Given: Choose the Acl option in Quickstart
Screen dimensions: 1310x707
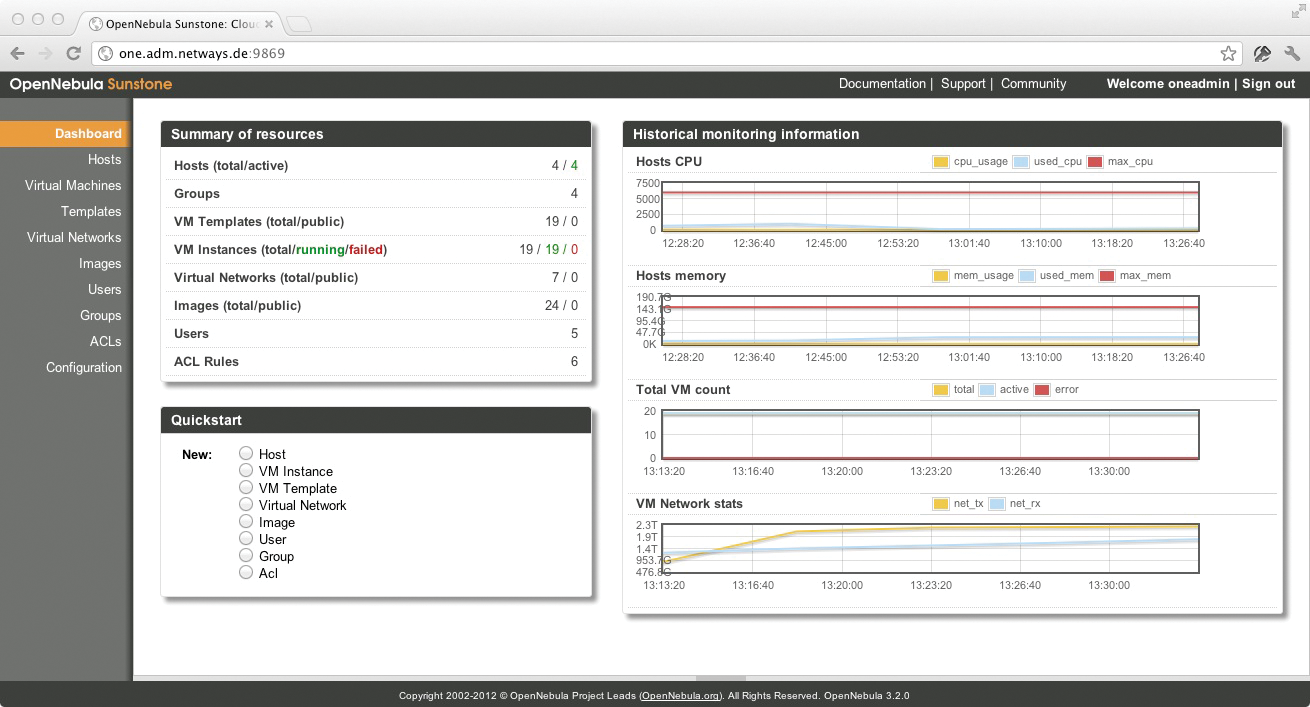Looking at the screenshot, I should tap(246, 572).
